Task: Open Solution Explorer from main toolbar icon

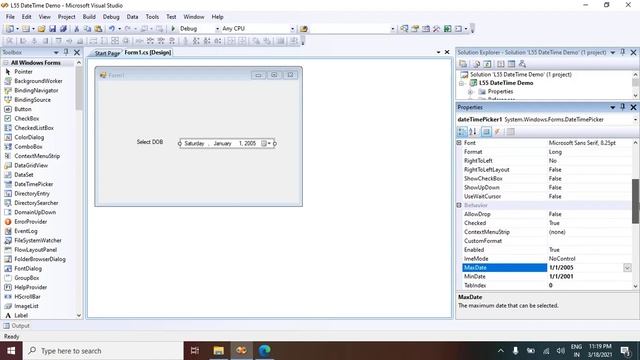Action: click(404, 29)
